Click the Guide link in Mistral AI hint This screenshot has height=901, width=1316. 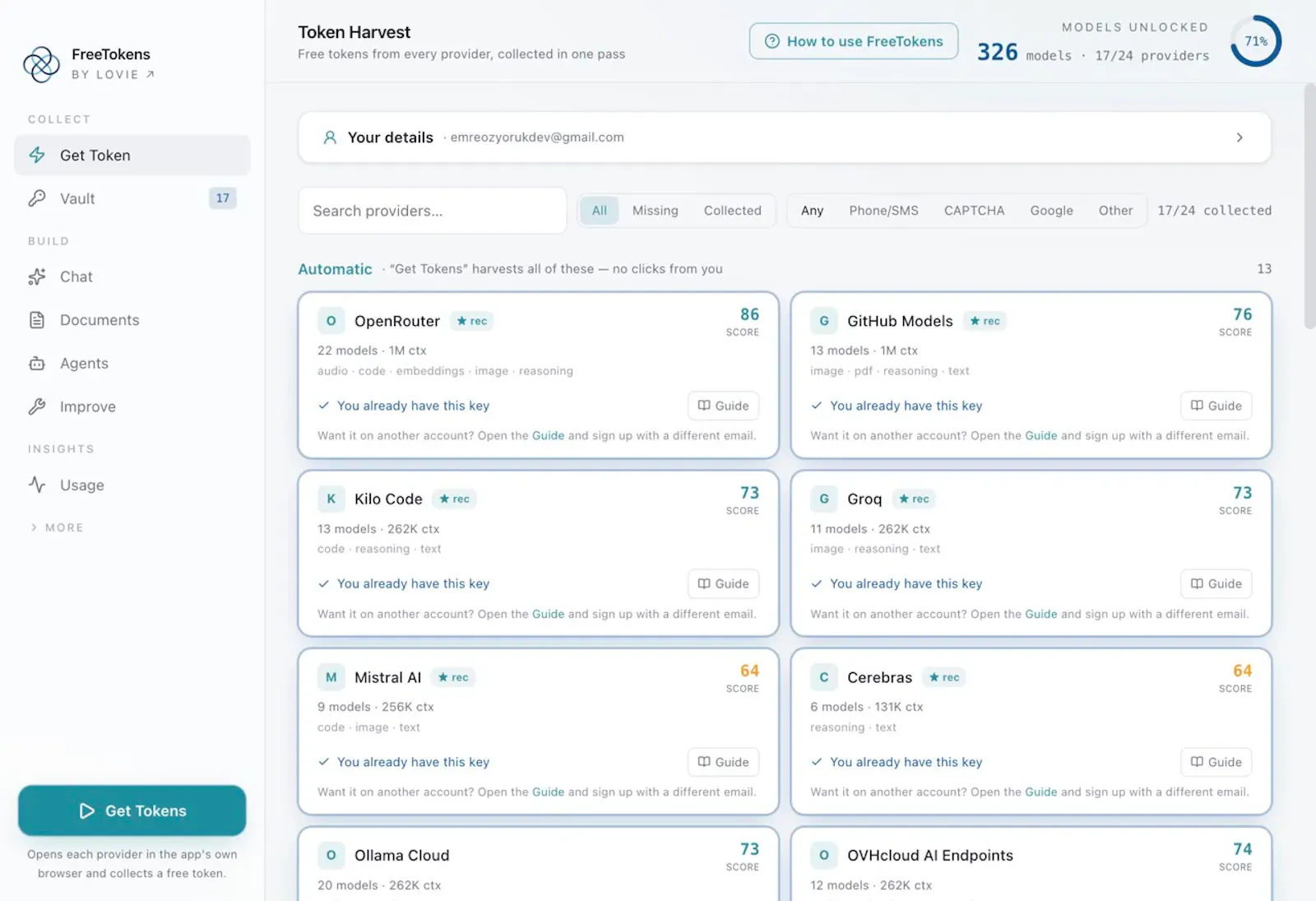pos(548,792)
